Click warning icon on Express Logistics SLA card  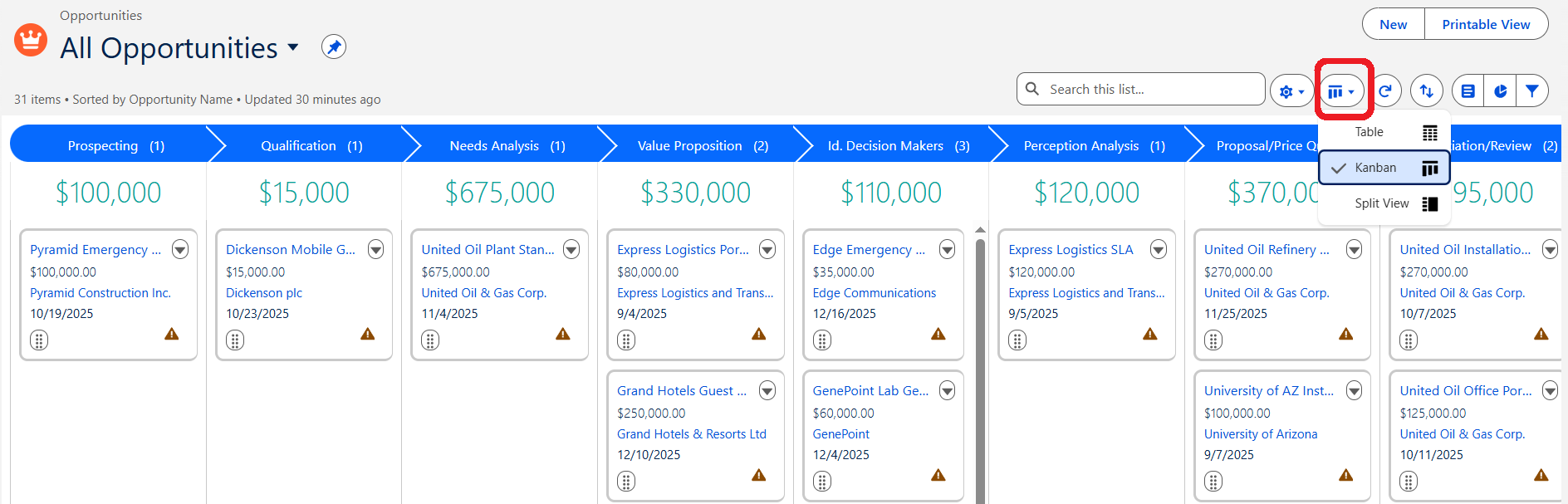(1150, 334)
